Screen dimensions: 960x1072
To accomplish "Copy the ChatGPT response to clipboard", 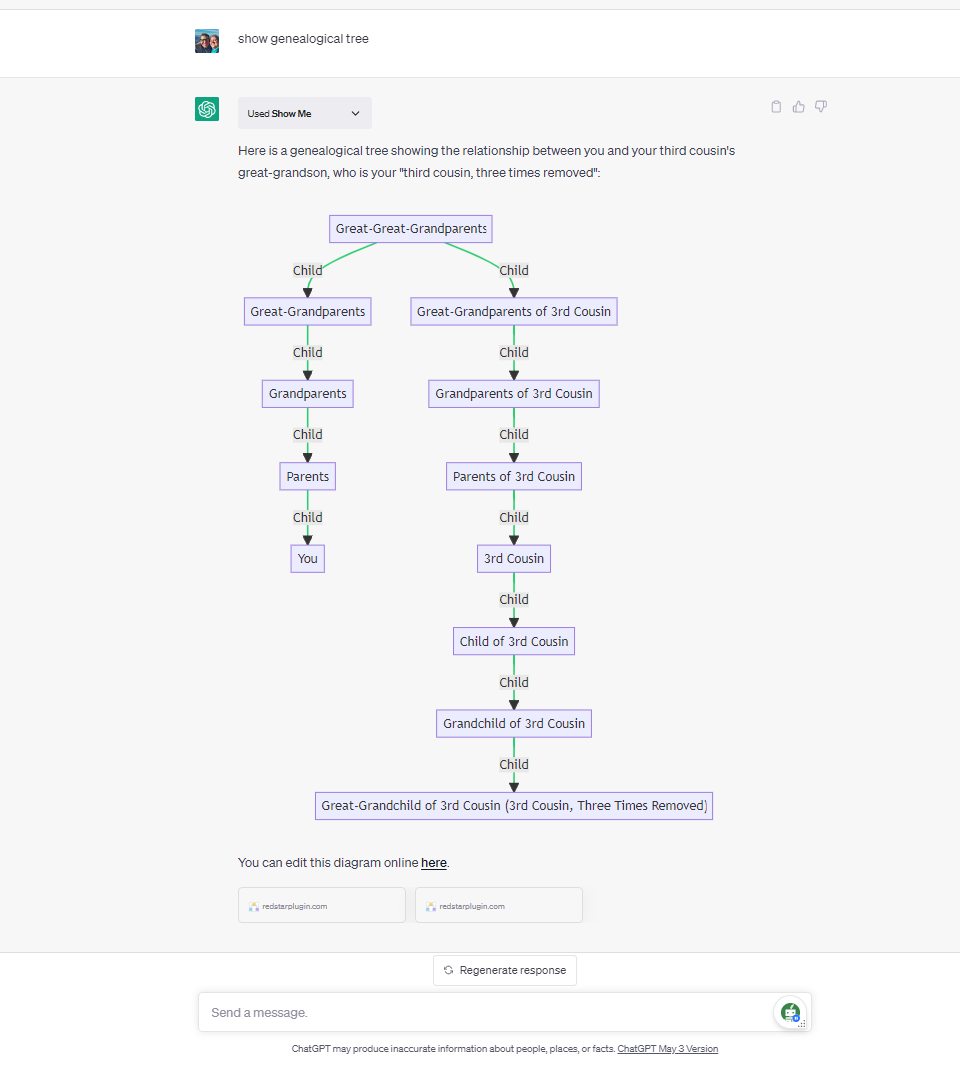I will click(776, 106).
